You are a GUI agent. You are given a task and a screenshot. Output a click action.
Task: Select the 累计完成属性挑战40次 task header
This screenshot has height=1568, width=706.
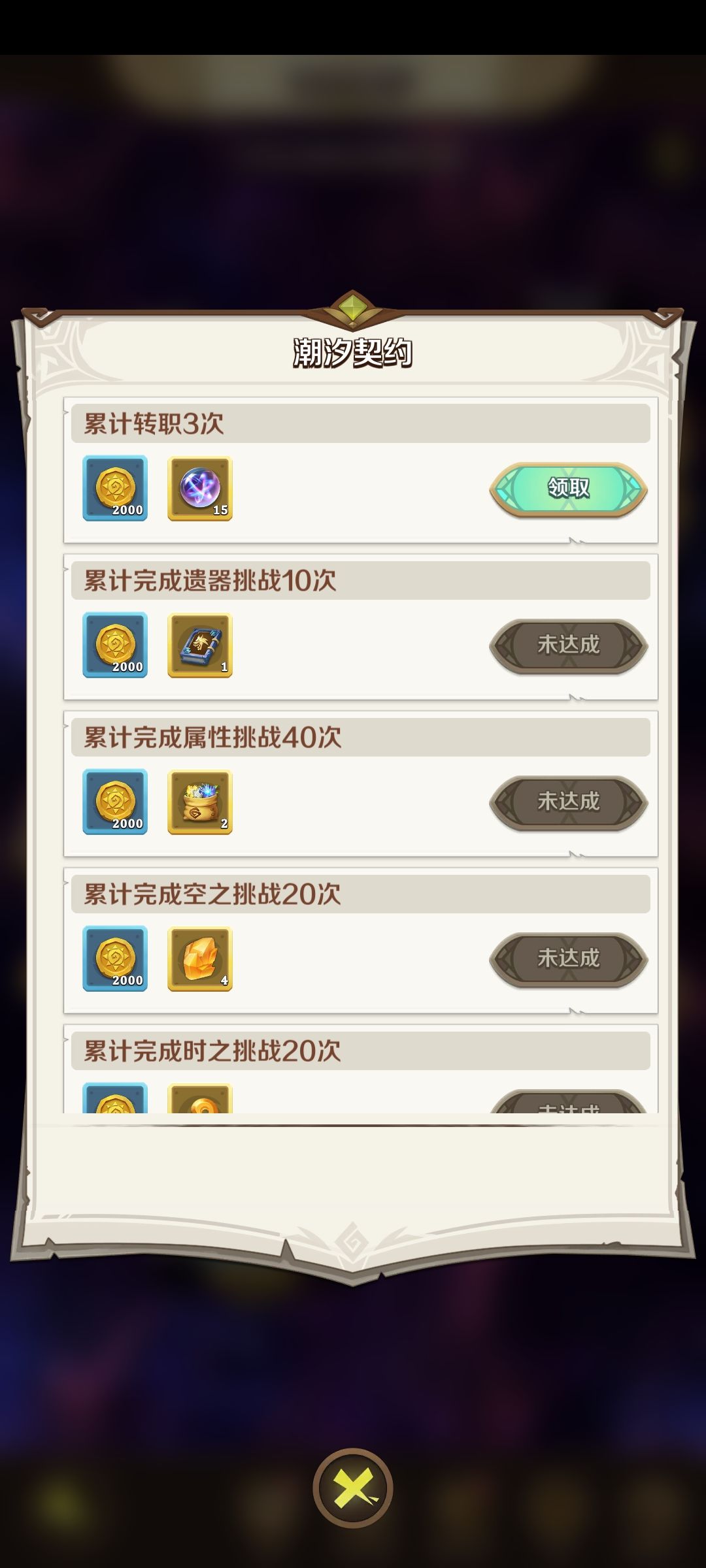tap(361, 737)
